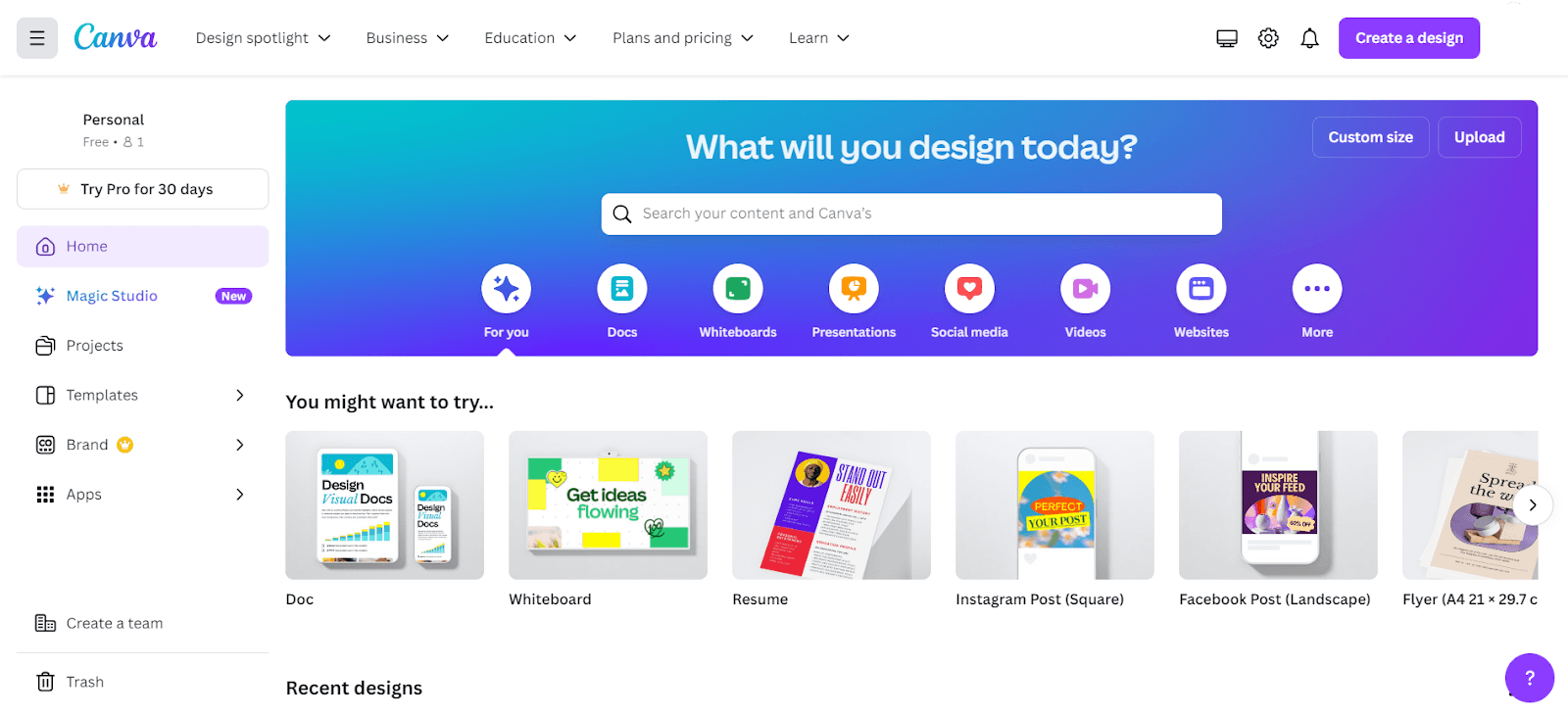Open Magic Studio in the sidebar
The height and width of the screenshot is (716, 1568).
click(x=143, y=296)
